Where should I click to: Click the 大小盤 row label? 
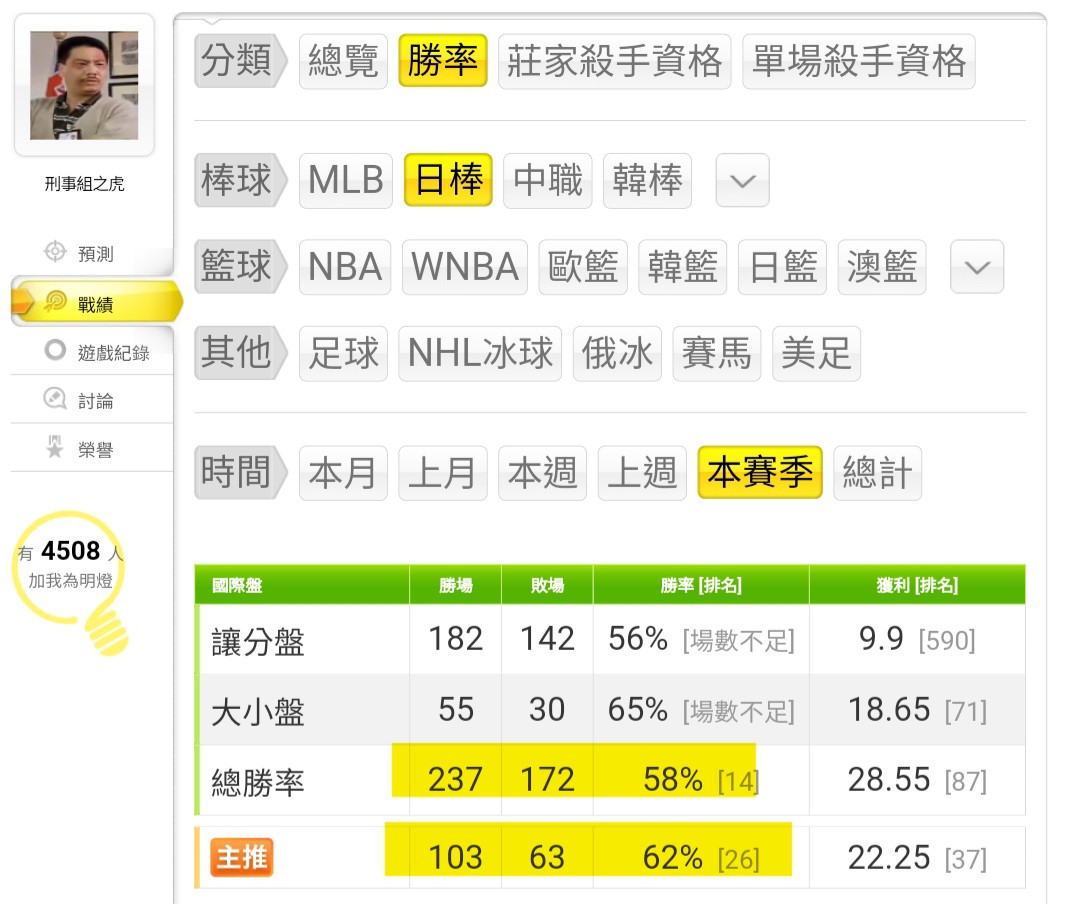258,712
